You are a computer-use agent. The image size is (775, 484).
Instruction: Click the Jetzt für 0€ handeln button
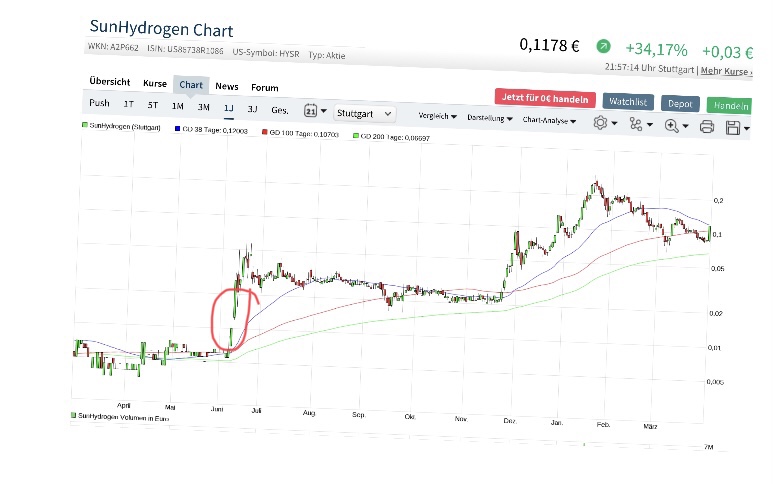click(545, 98)
